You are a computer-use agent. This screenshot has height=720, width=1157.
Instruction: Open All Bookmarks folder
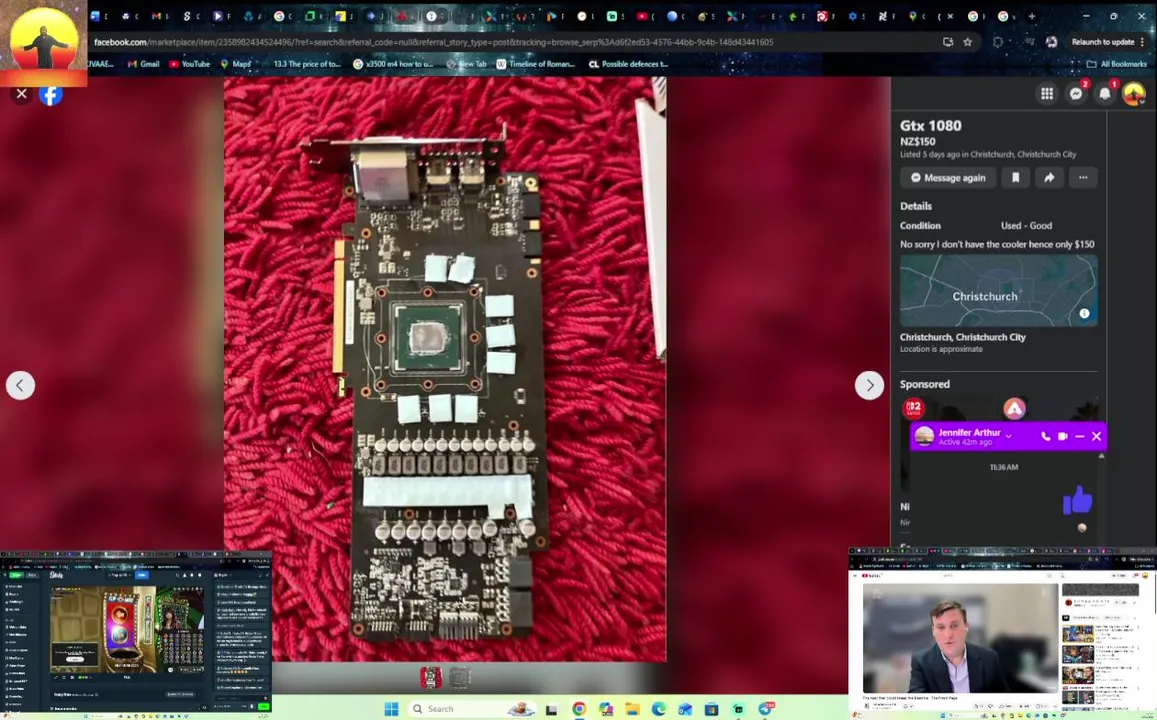click(x=1116, y=64)
